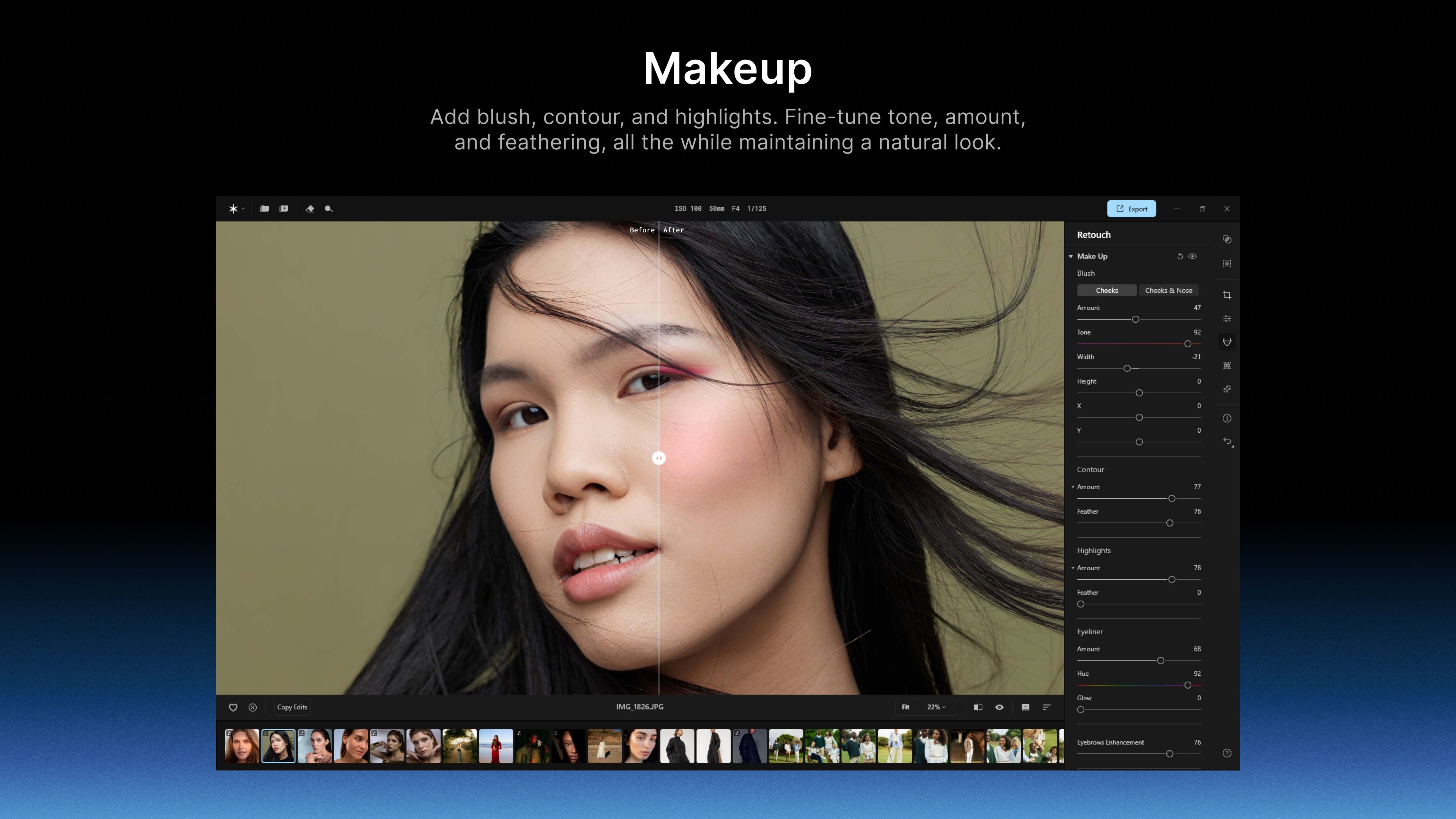The width and height of the screenshot is (1456, 819).
Task: Click the sparkle AI enhance icon
Action: tap(1227, 389)
